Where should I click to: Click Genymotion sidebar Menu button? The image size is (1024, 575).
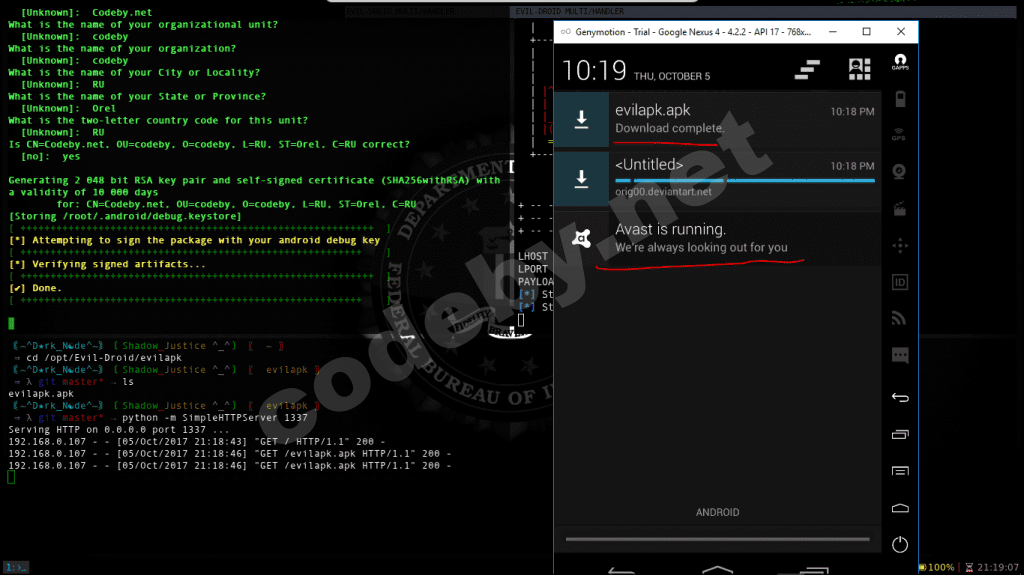tap(900, 471)
